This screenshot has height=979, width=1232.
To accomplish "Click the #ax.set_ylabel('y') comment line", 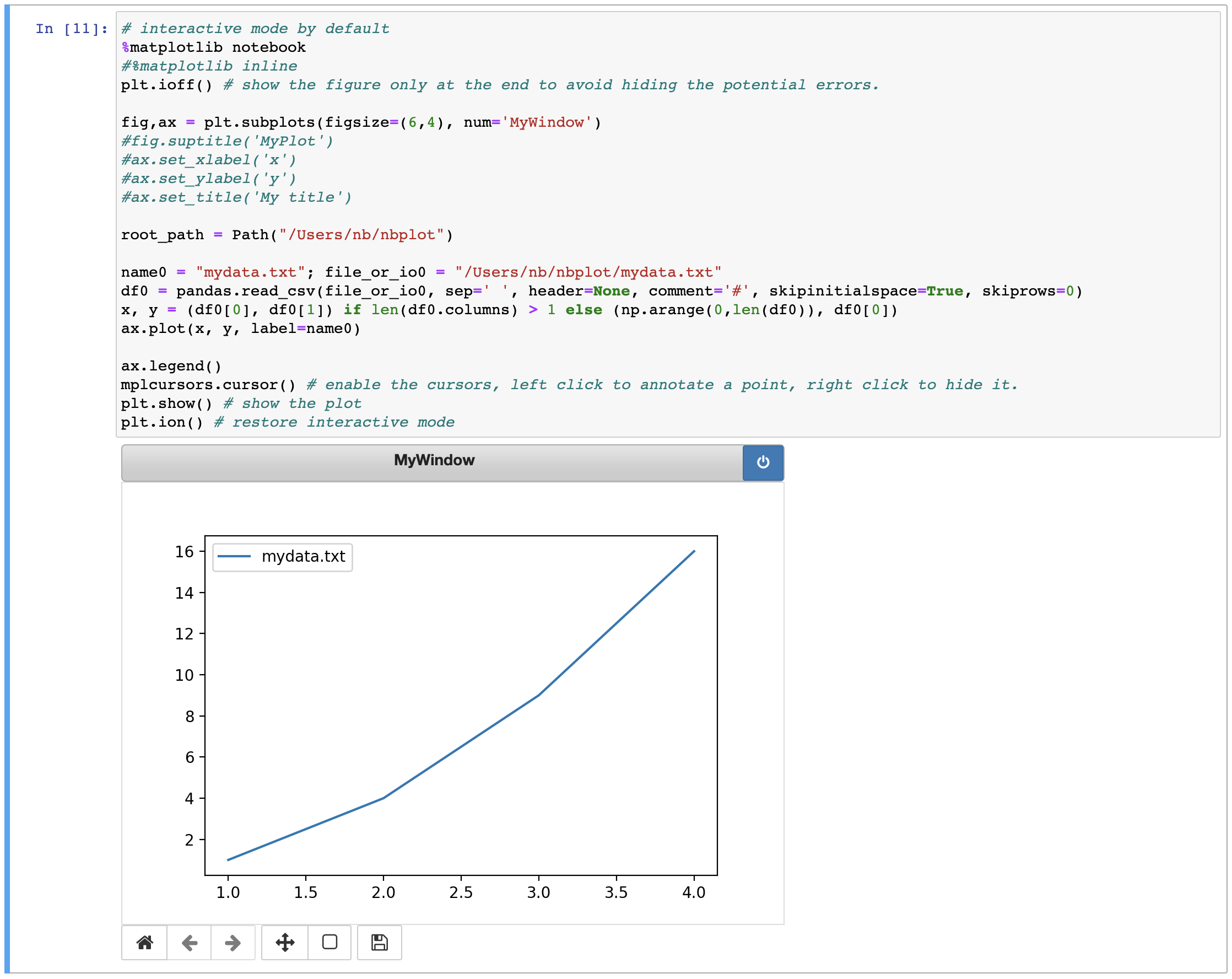I will [x=209, y=179].
